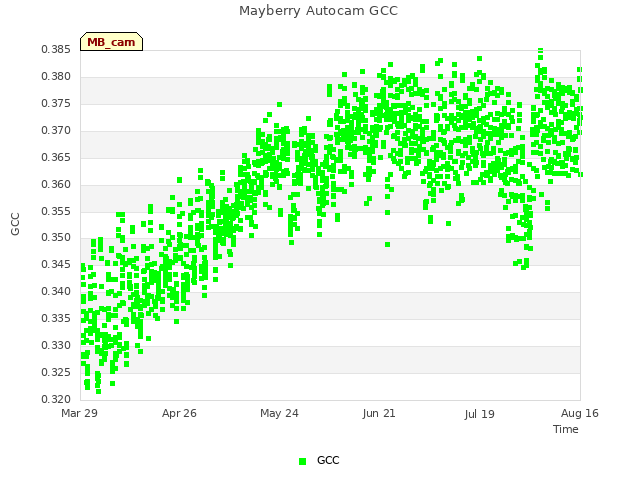Click the 0.385 y-axis tick label
Image resolution: width=640 pixels, height=480 pixels.
[56, 50]
